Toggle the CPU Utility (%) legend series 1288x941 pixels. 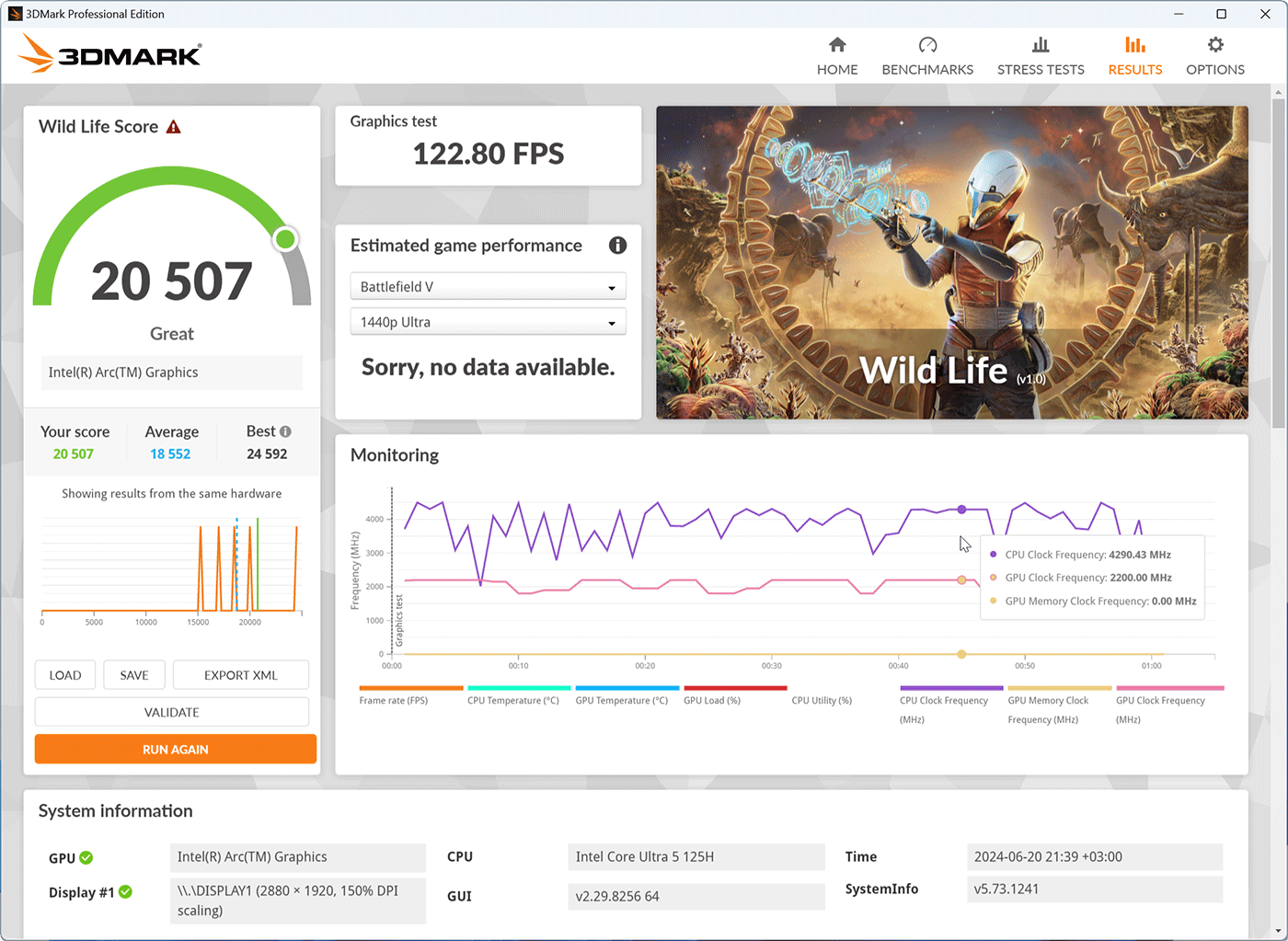pyautogui.click(x=822, y=700)
